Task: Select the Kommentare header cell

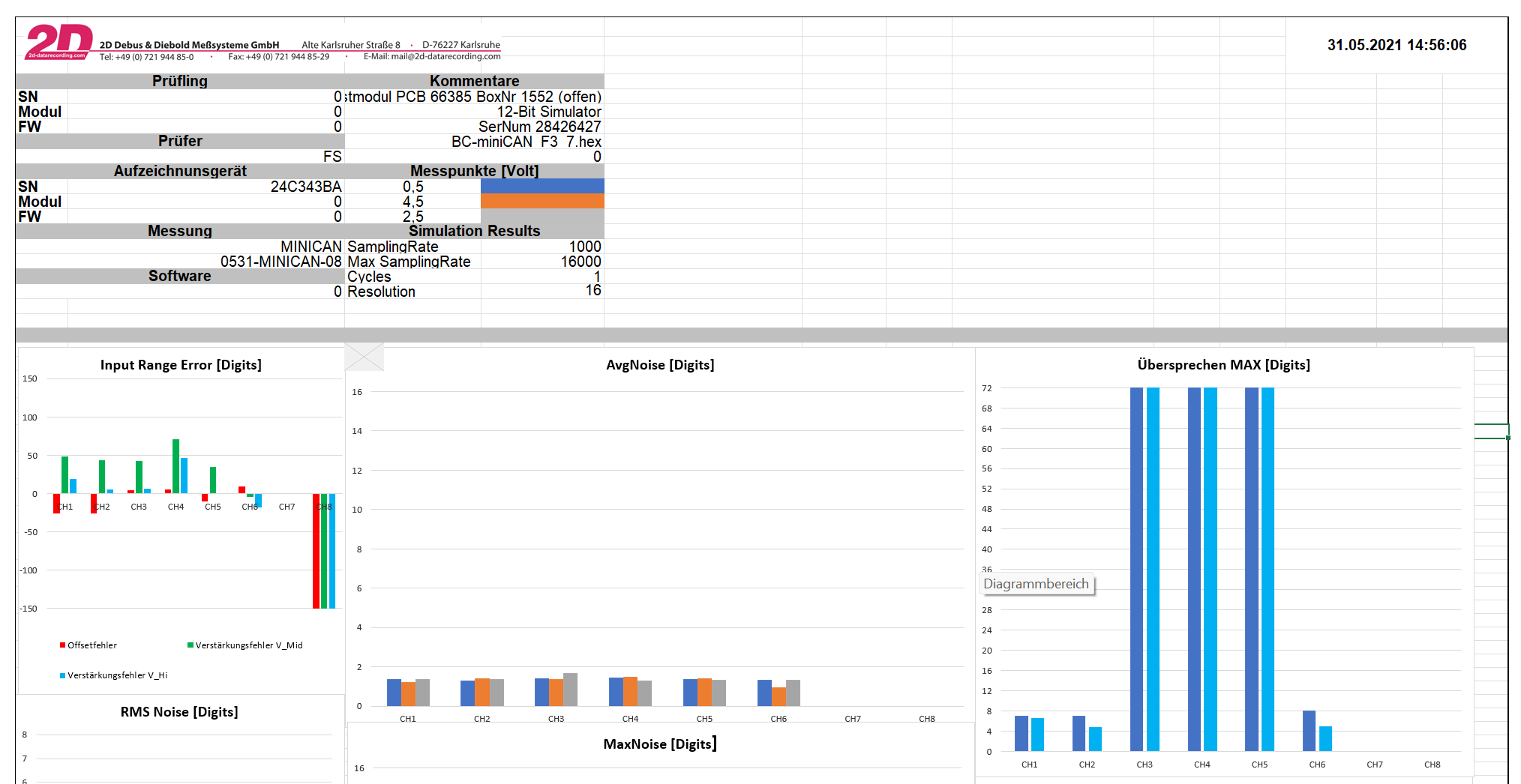Action: [474, 81]
